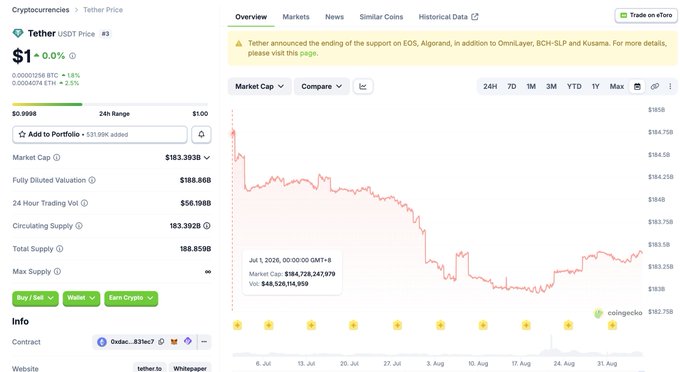Screen dimensions: 680x372
Task: Switch to line chart type icon
Action: [x=363, y=86]
